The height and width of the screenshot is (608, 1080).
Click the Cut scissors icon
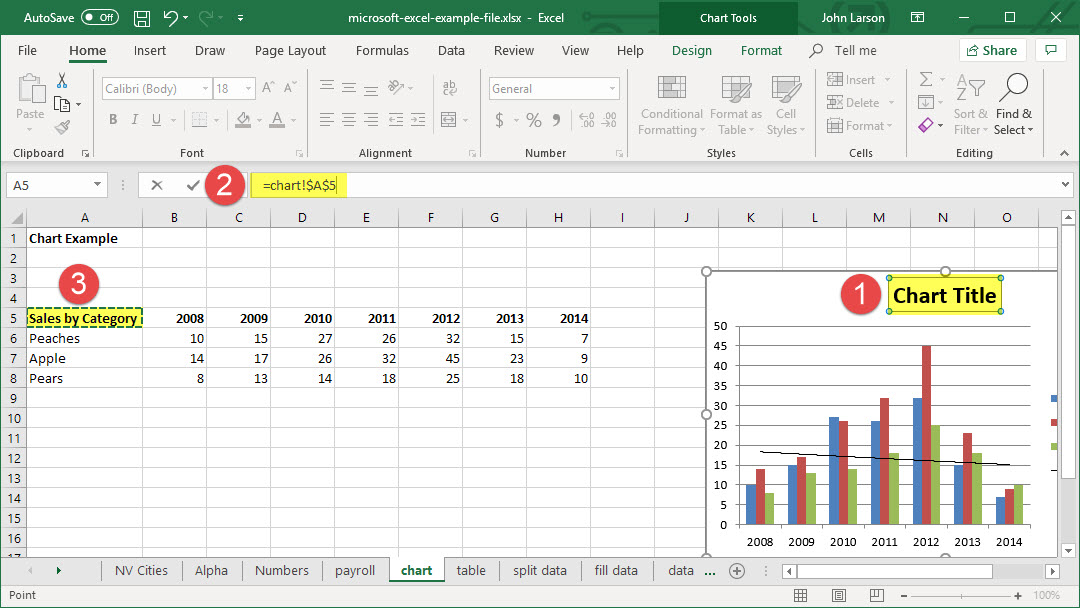pos(62,81)
